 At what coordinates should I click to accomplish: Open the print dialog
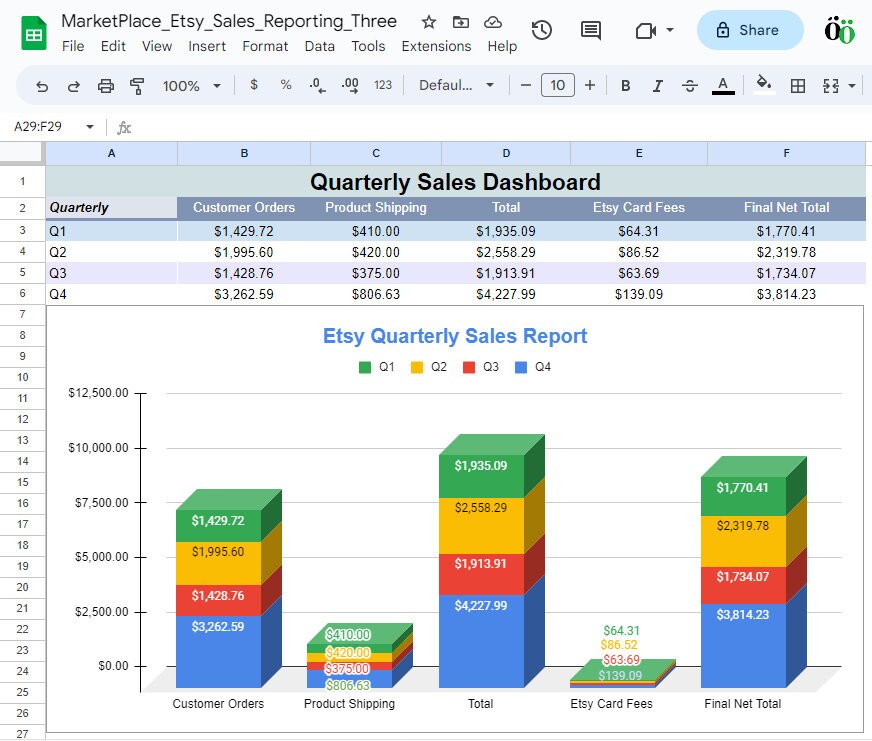click(x=105, y=85)
